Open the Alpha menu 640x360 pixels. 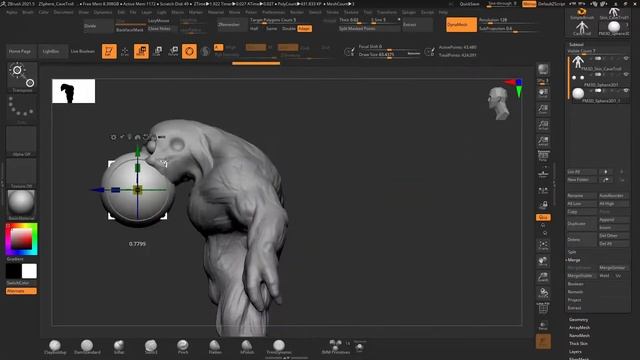click(12, 12)
